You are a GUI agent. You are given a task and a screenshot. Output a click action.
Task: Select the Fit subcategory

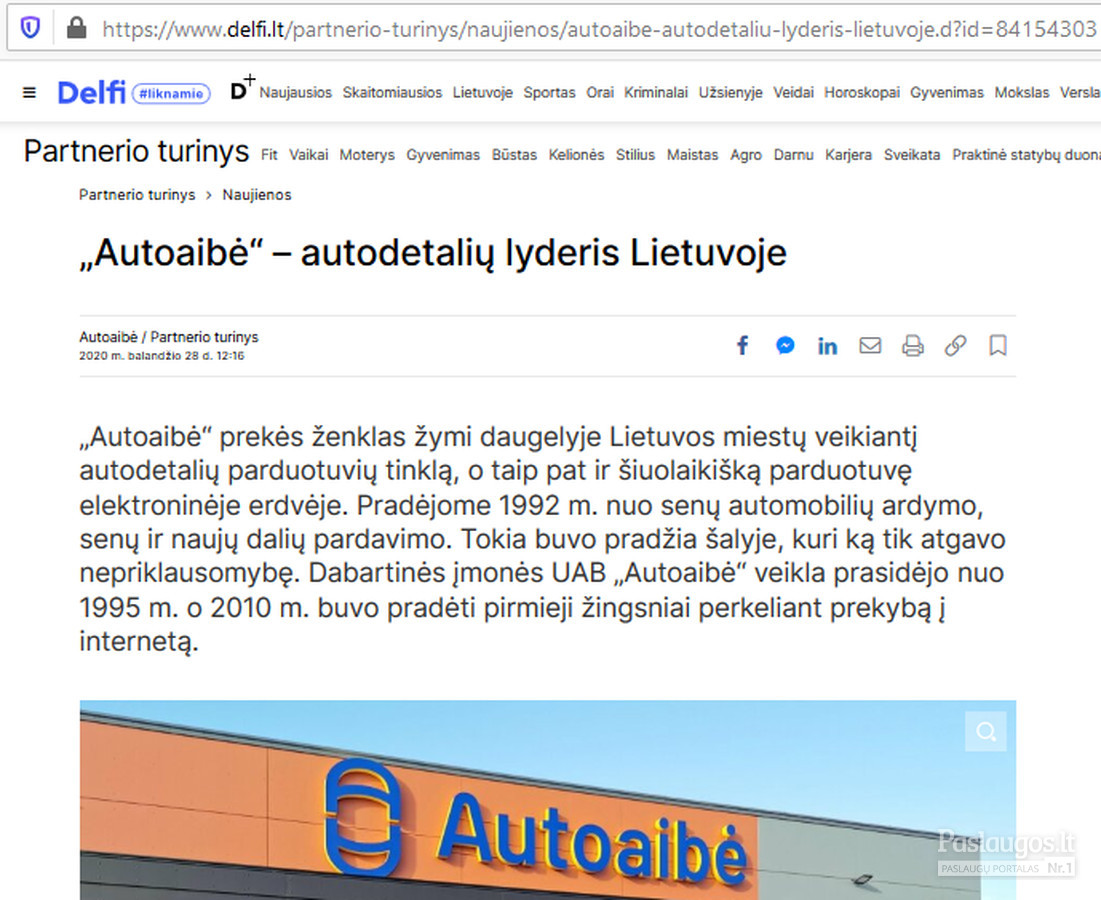click(x=270, y=155)
